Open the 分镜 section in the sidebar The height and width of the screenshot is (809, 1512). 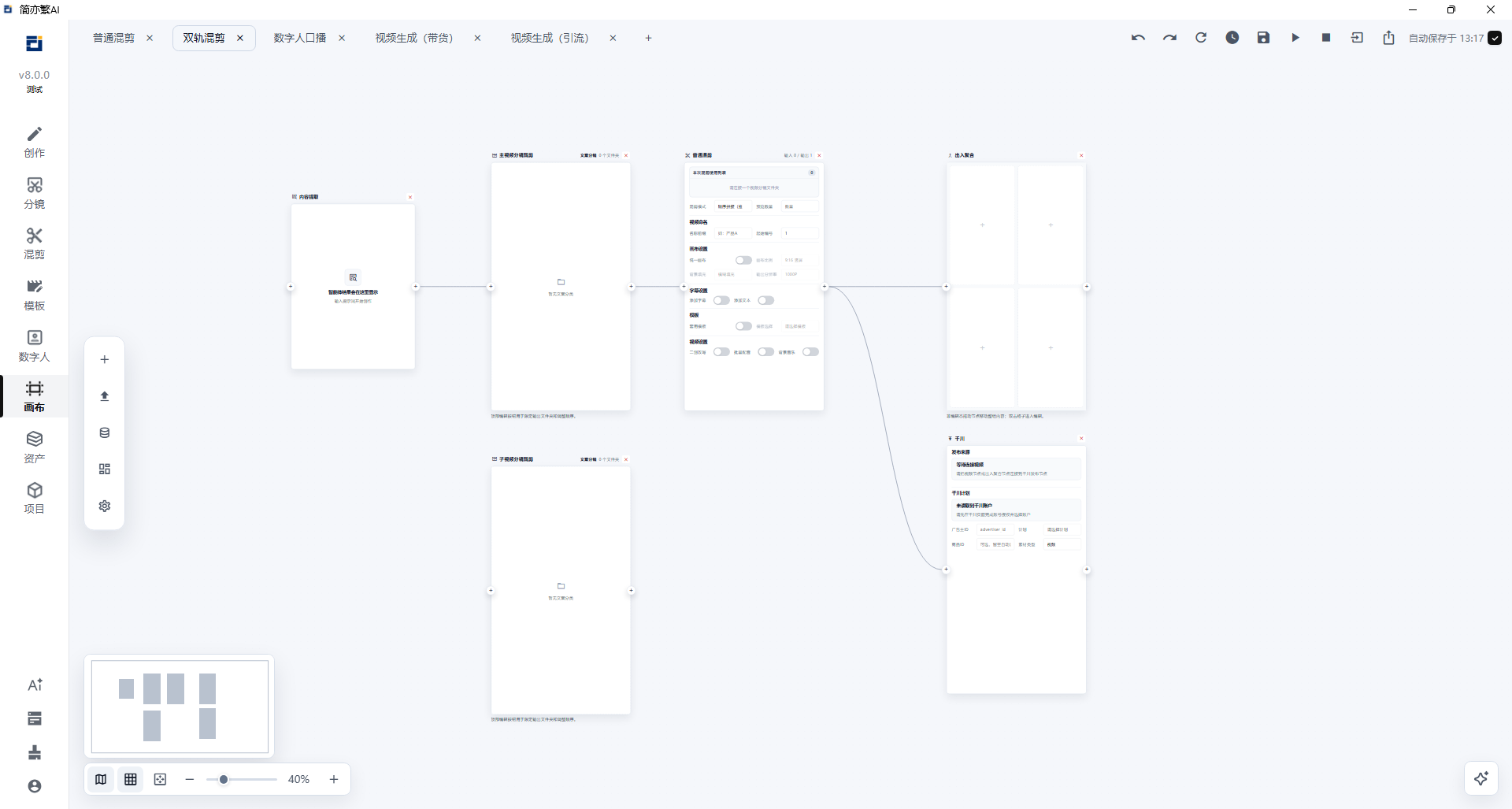point(34,193)
